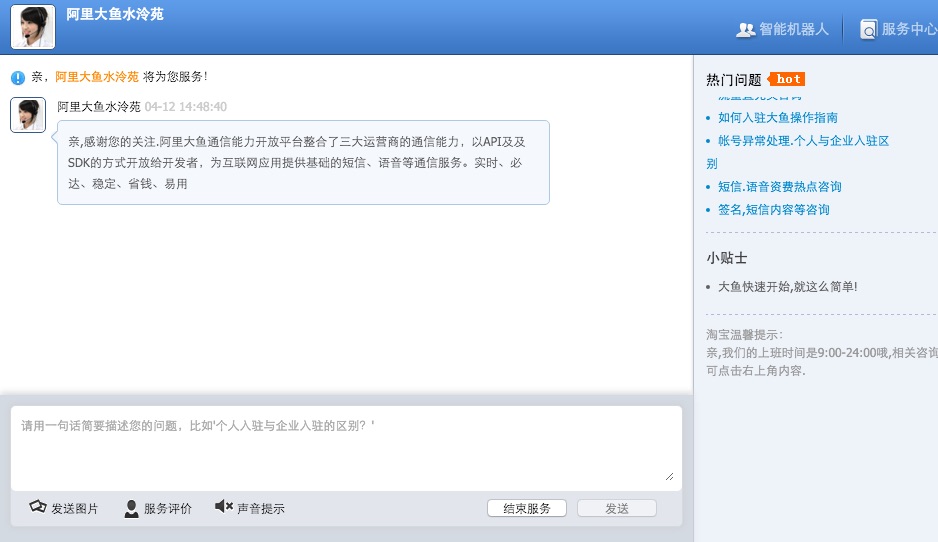This screenshot has width=938, height=542.
Task: Click the 热门问题 heading
Action: click(x=733, y=80)
